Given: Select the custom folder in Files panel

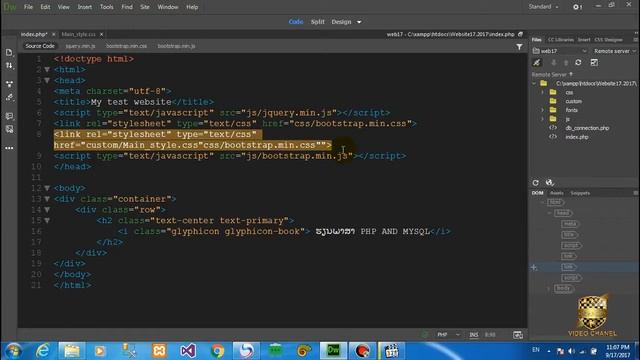Looking at the screenshot, I should [x=573, y=101].
